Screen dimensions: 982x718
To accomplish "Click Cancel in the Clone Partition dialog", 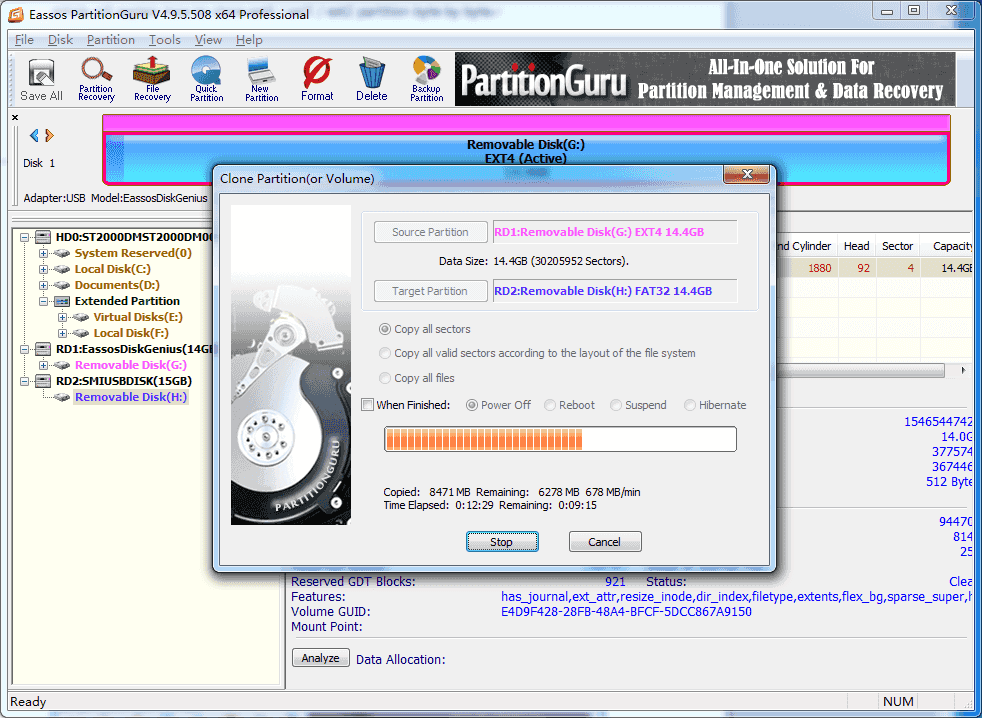I will pyautogui.click(x=604, y=542).
